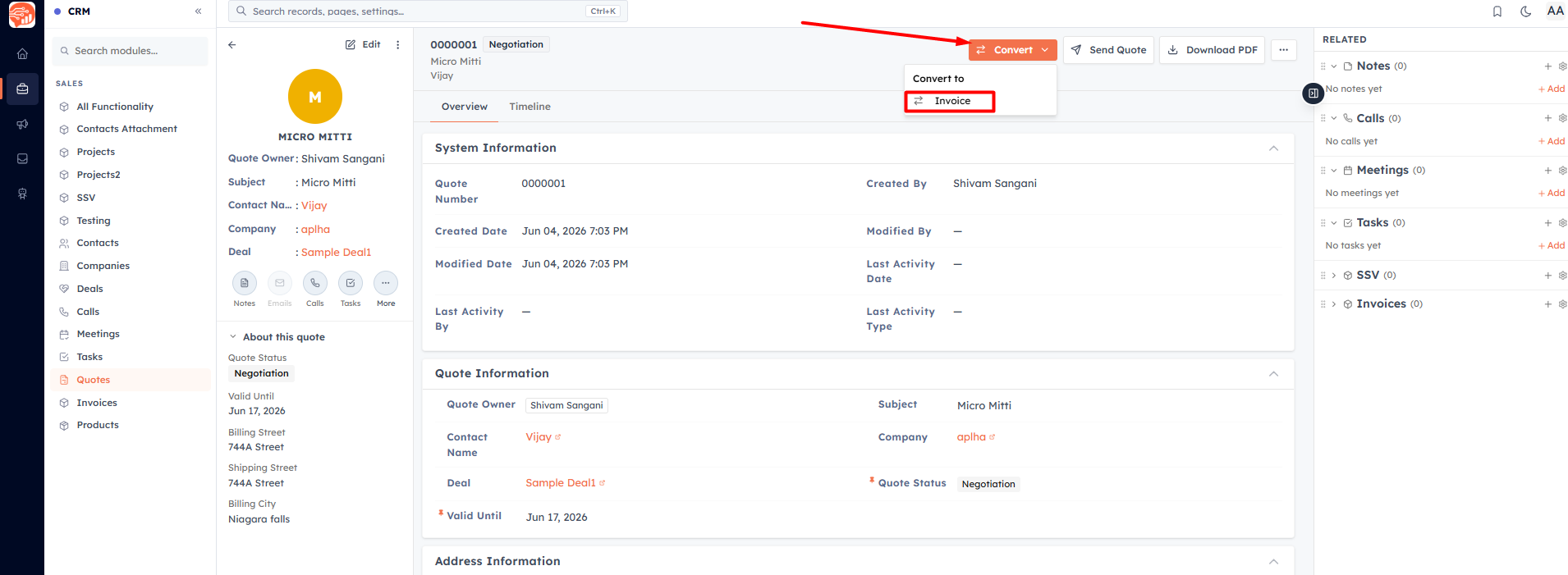Viewport: 1568px width, 575px height.
Task: Open the robot icon in left rail
Action: click(22, 194)
